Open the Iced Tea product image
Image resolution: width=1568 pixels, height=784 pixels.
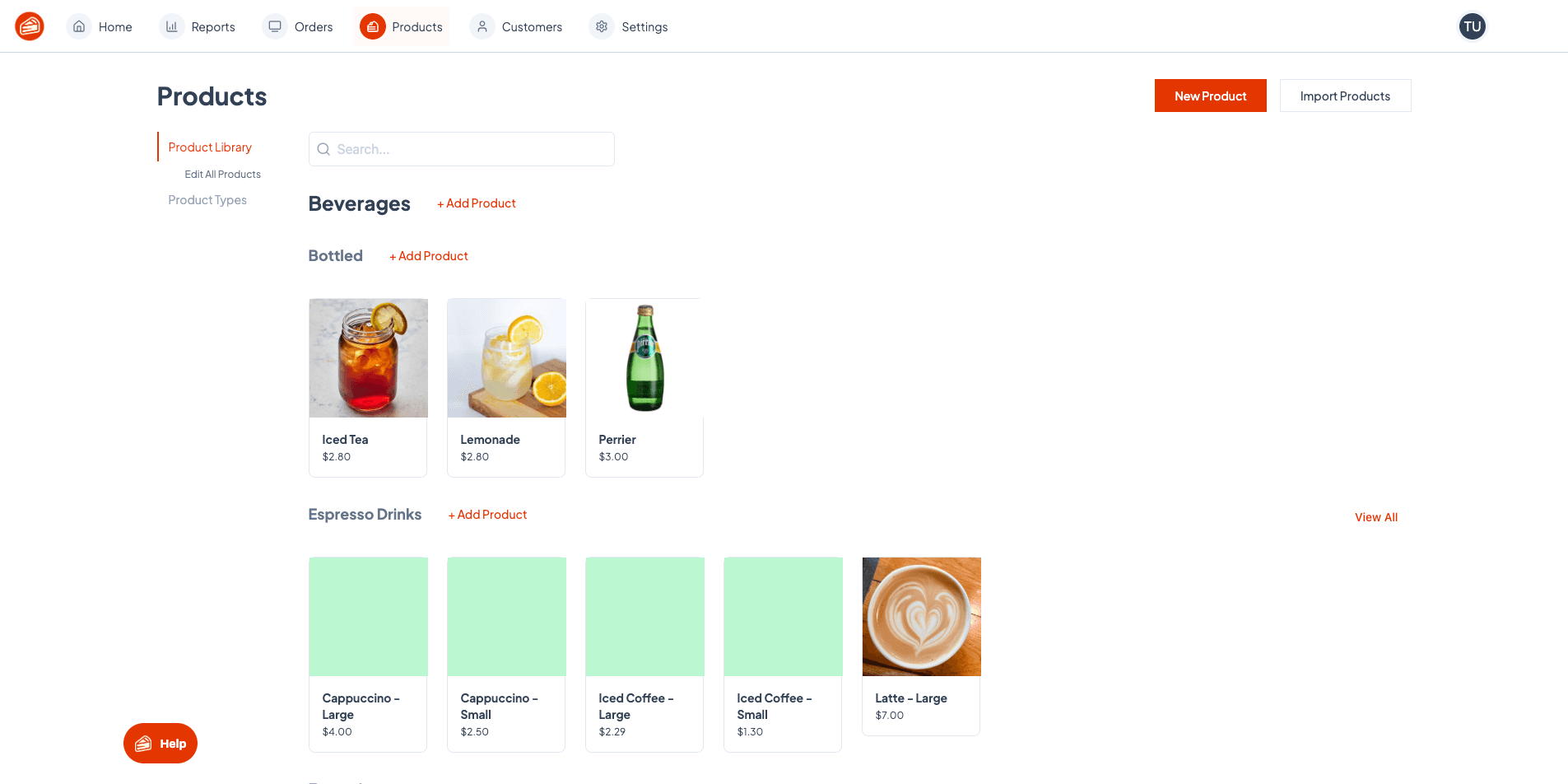tap(368, 357)
